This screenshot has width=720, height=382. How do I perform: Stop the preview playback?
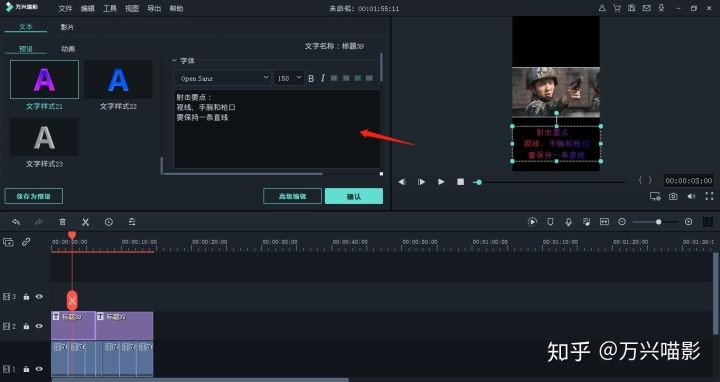click(461, 182)
